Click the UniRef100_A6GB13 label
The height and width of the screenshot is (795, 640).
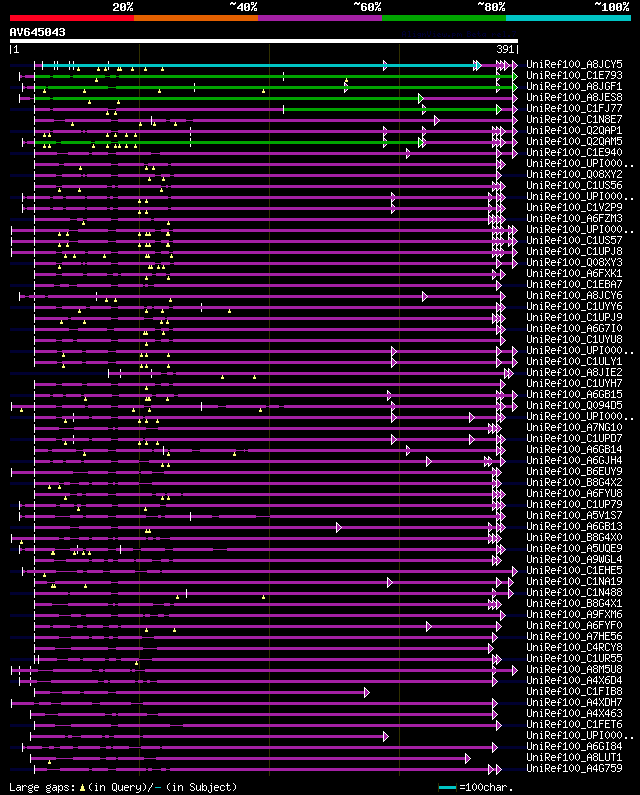coord(574,526)
